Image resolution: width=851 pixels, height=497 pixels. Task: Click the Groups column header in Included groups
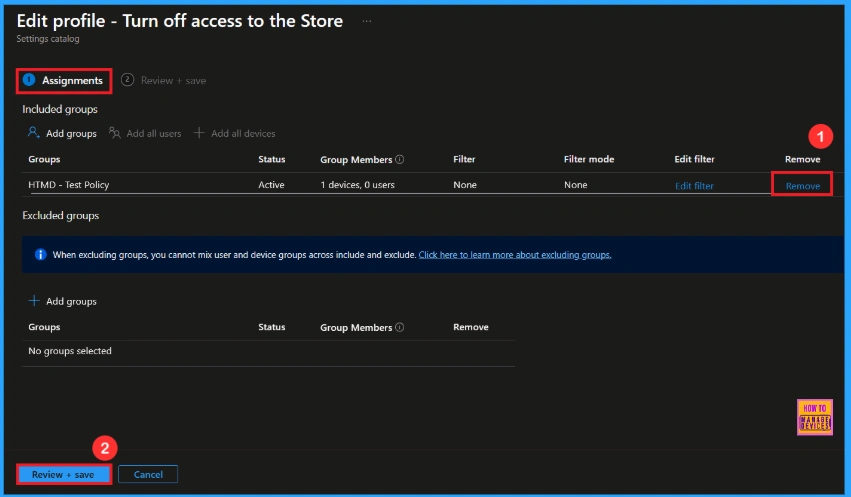click(x=45, y=159)
